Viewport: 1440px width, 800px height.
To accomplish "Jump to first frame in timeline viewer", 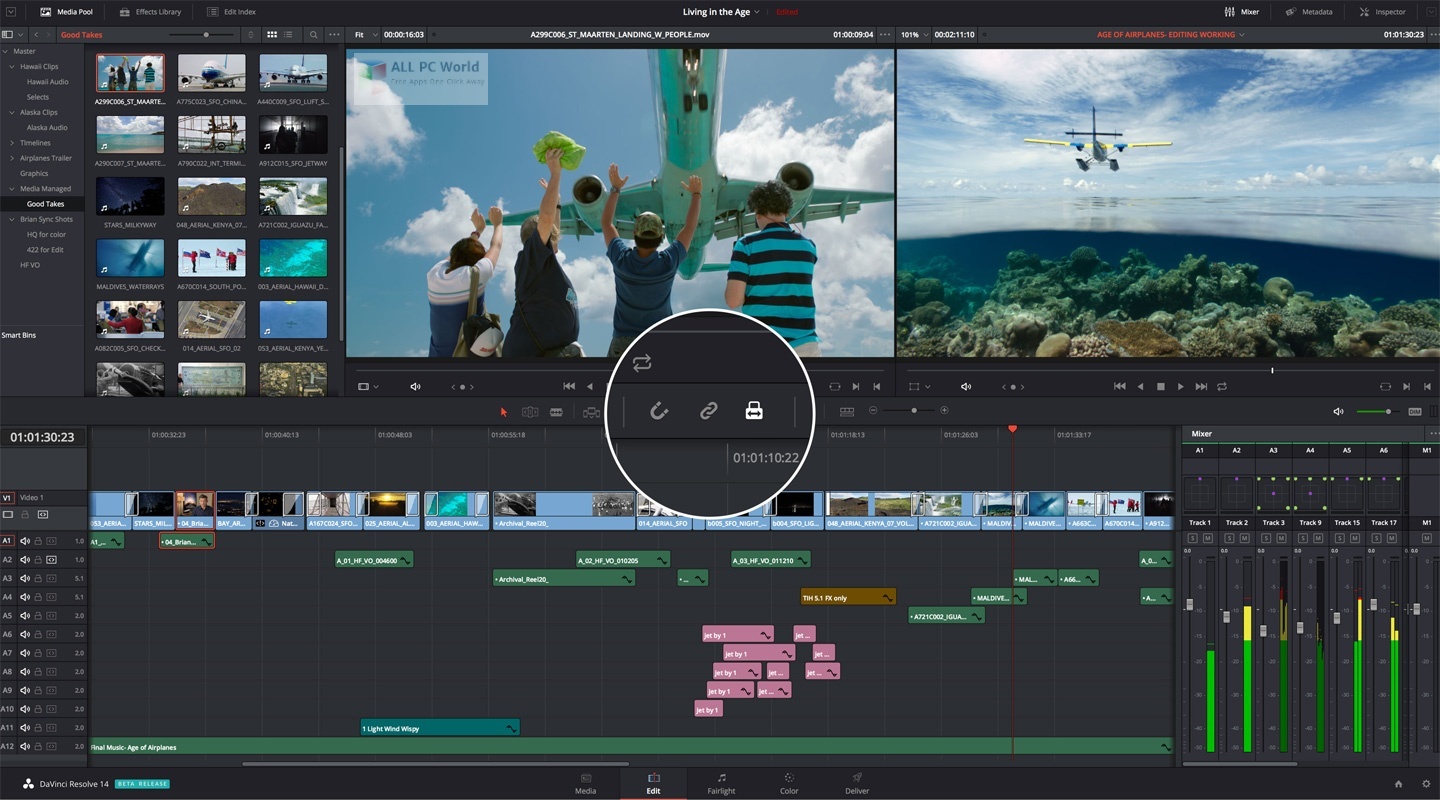I will tap(1119, 386).
